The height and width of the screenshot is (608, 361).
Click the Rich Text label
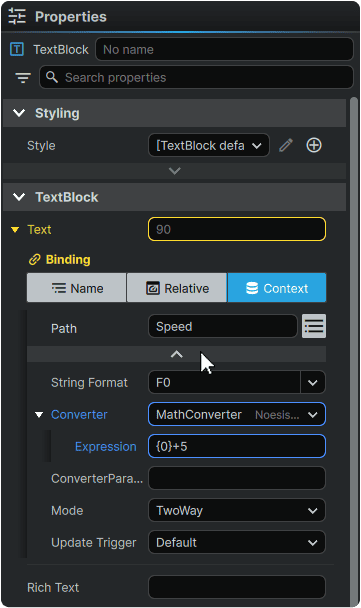click(53, 587)
